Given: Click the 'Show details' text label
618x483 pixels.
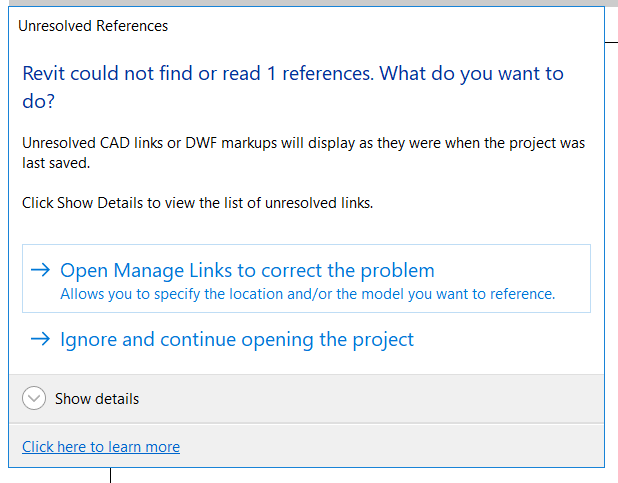Looking at the screenshot, I should coord(97,398).
